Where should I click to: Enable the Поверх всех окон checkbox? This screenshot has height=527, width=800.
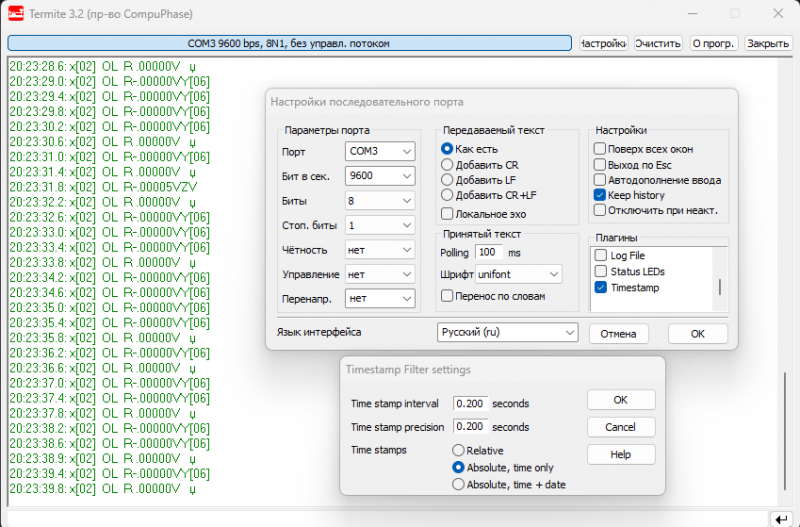(x=600, y=148)
